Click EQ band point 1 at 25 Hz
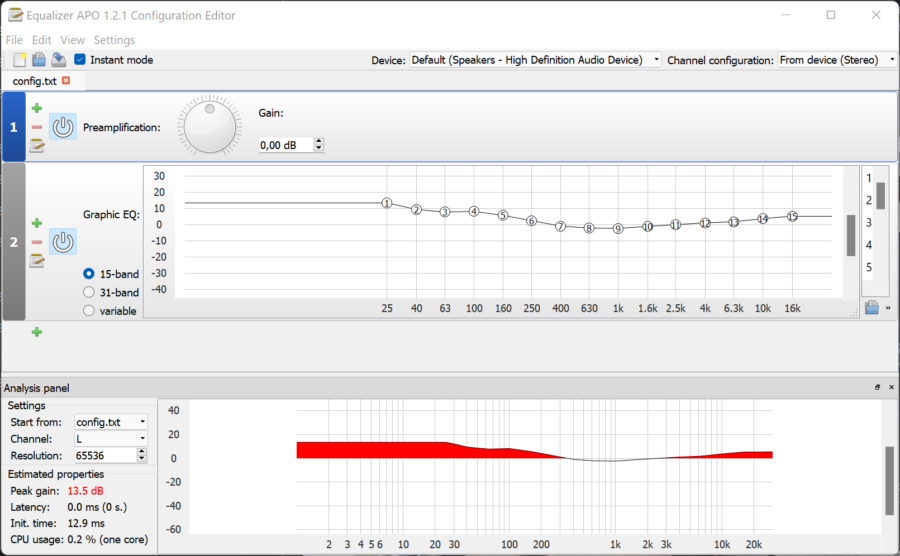Image resolution: width=900 pixels, height=556 pixels. (387, 203)
